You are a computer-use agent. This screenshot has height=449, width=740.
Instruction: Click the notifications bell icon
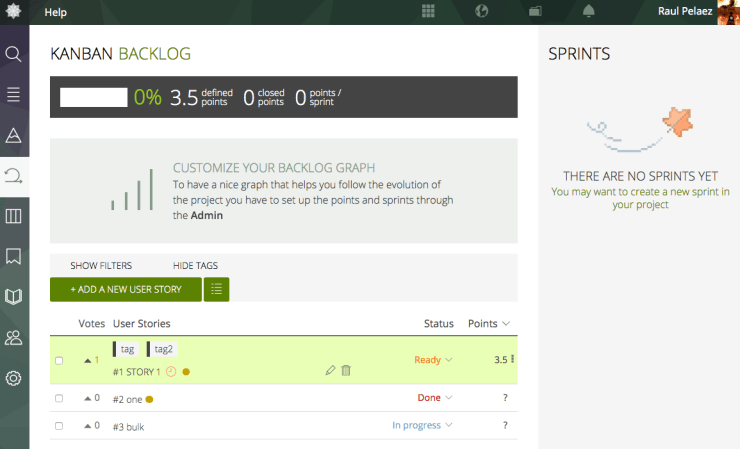pyautogui.click(x=588, y=12)
